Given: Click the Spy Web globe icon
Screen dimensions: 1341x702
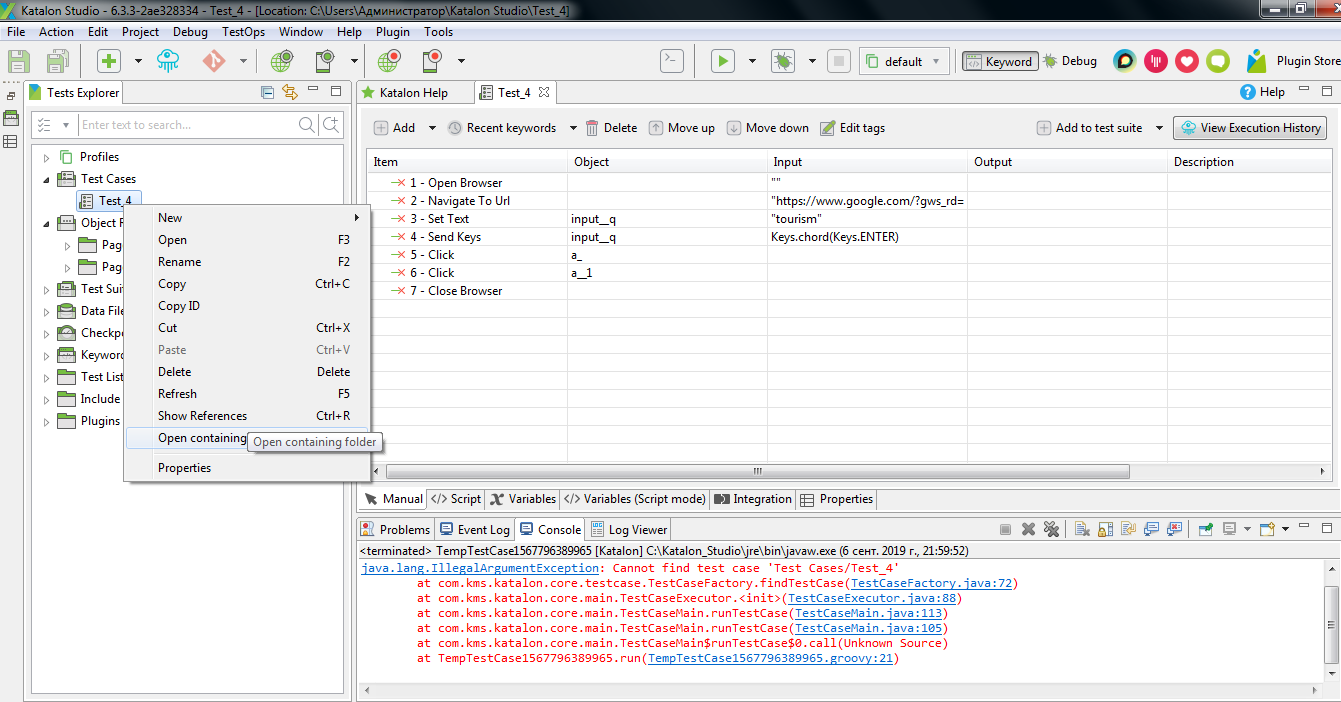Looking at the screenshot, I should pyautogui.click(x=281, y=61).
